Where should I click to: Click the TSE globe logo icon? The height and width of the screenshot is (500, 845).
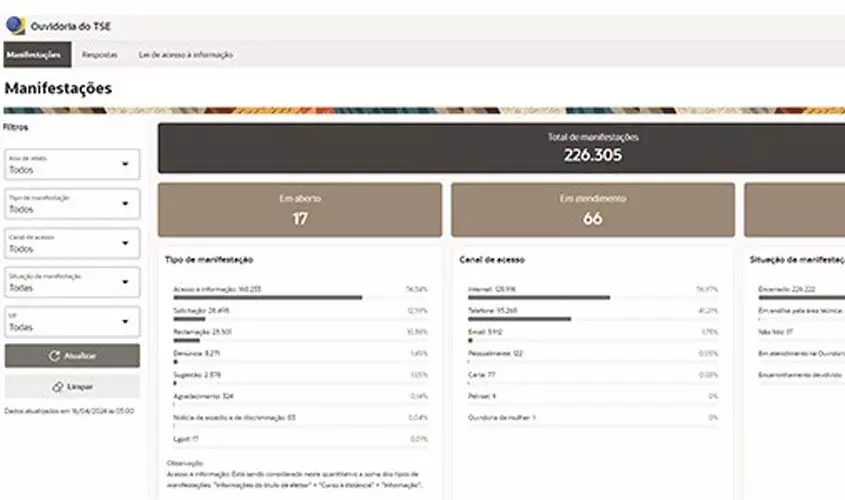point(15,25)
